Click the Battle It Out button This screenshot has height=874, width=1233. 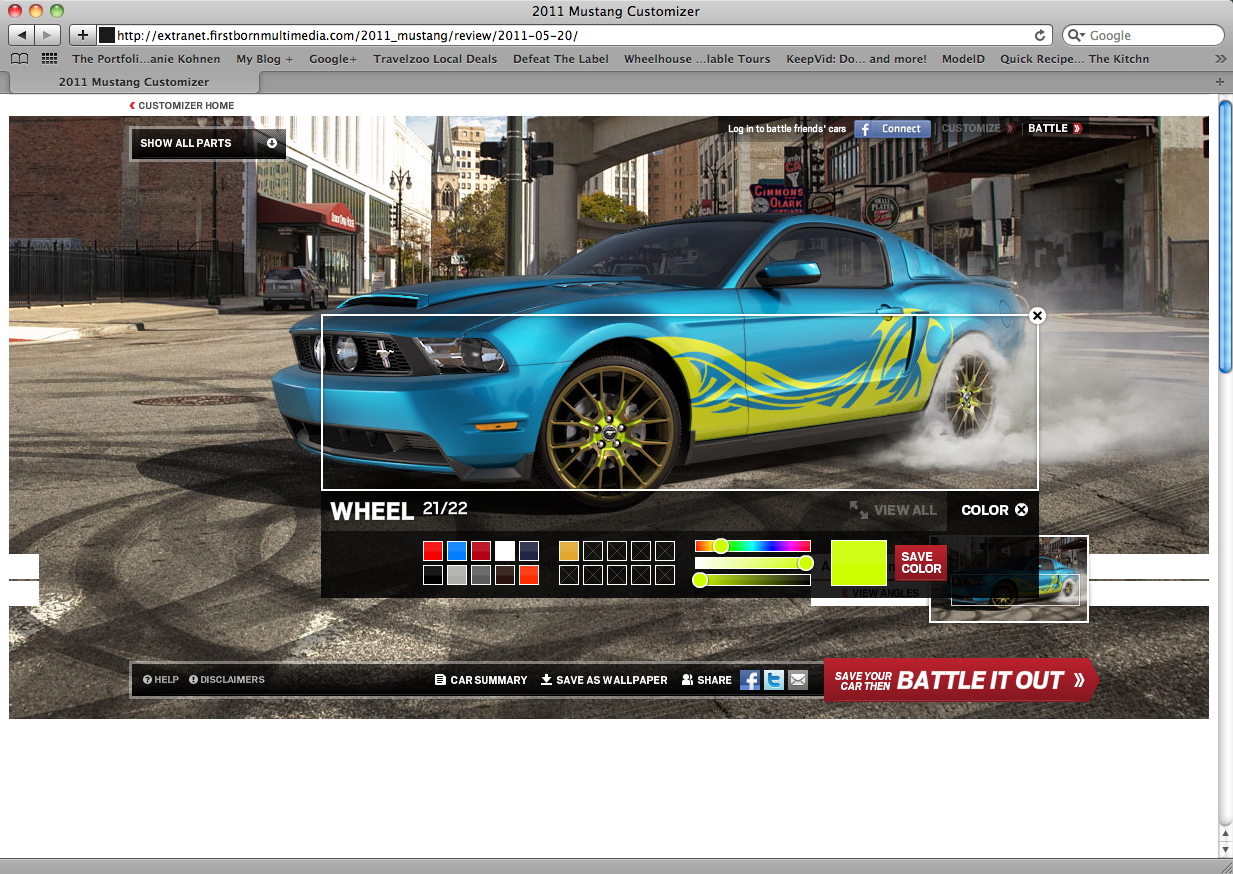click(x=960, y=680)
